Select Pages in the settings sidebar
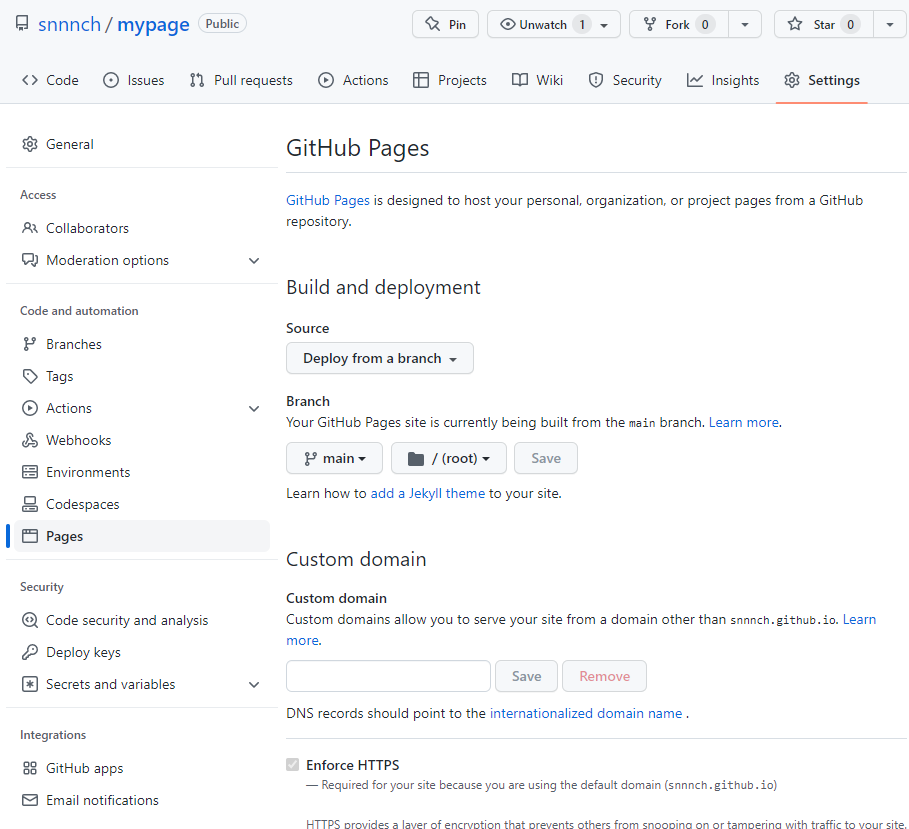This screenshot has width=909, height=829. 143,536
